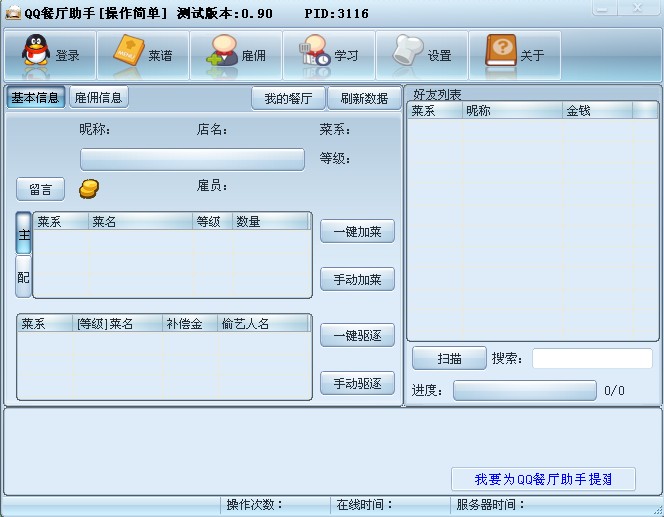Click the 雇佣 hire person icon
Viewport: 664px width, 517px height.
pyautogui.click(x=221, y=55)
